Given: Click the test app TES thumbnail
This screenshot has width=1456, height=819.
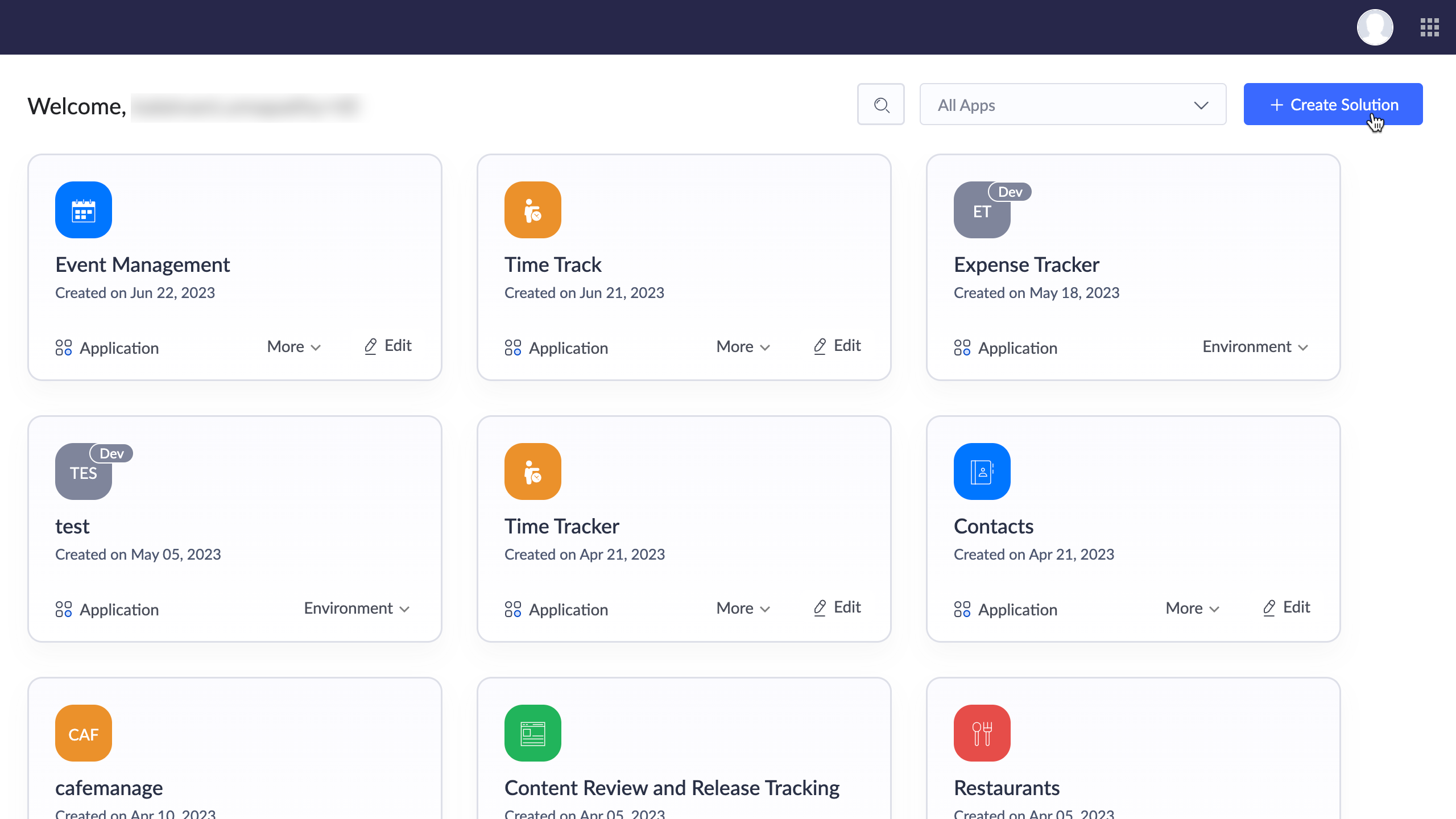Looking at the screenshot, I should tap(84, 473).
